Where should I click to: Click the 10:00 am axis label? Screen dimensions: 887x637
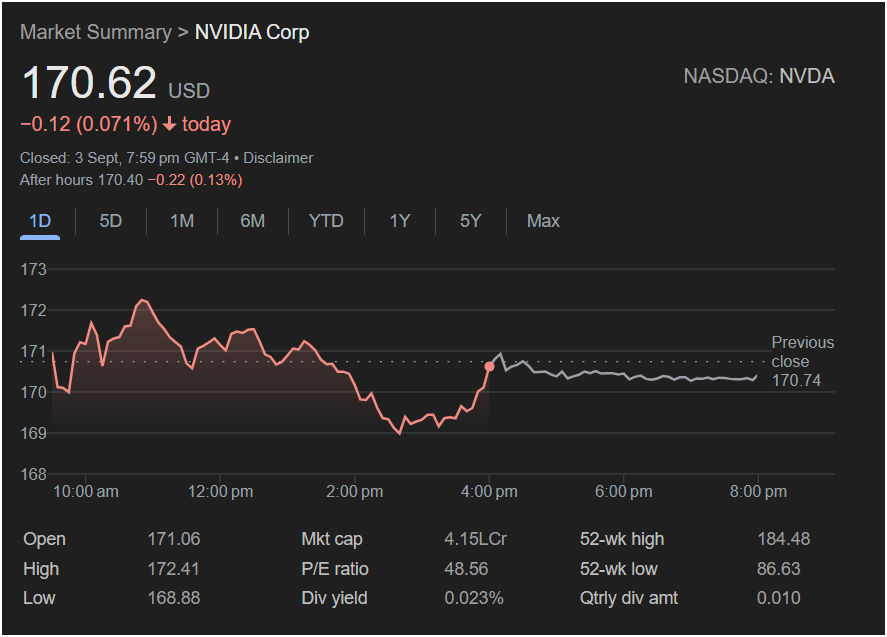tap(85, 491)
